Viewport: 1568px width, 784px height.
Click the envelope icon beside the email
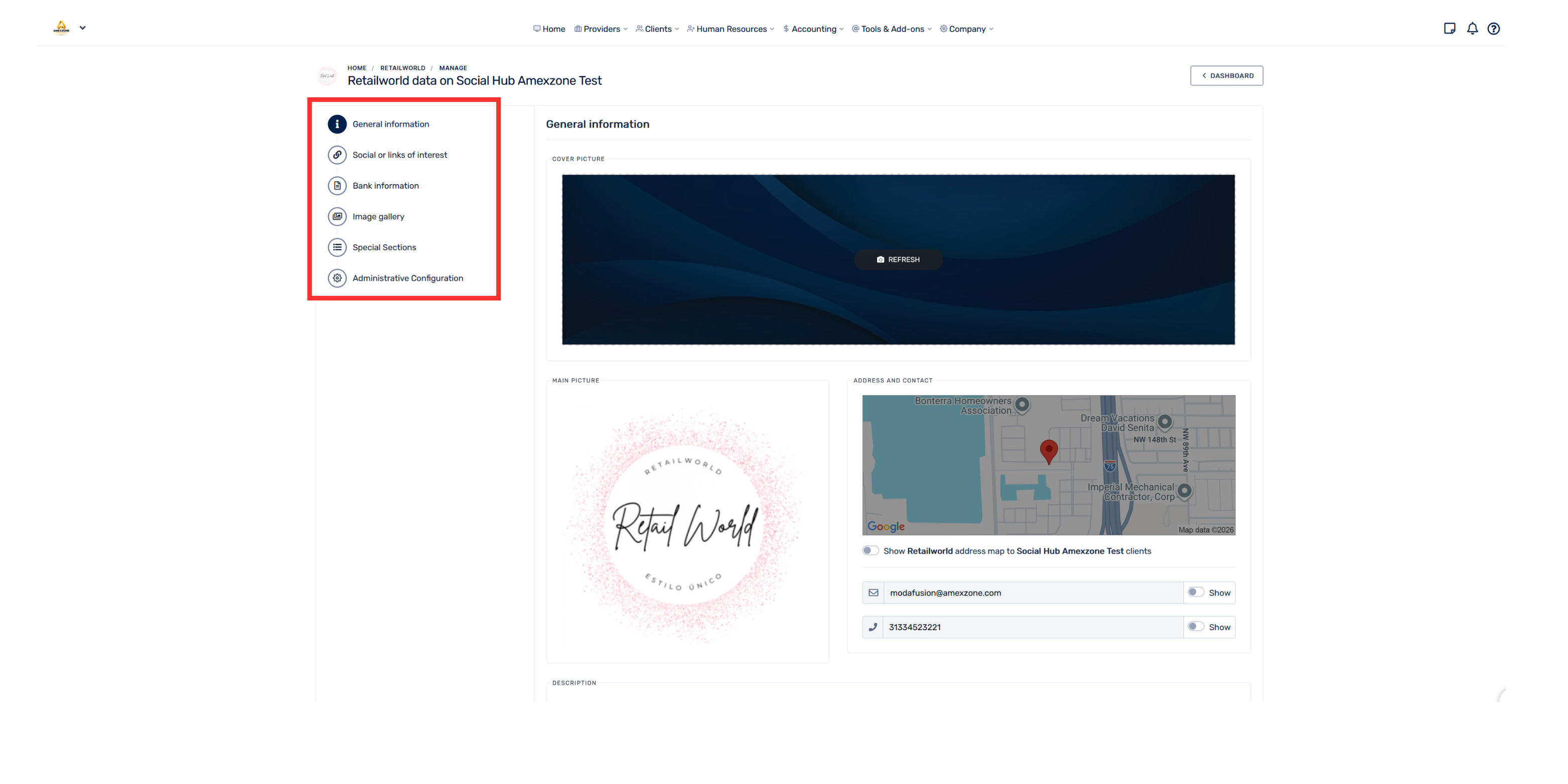[x=873, y=592]
